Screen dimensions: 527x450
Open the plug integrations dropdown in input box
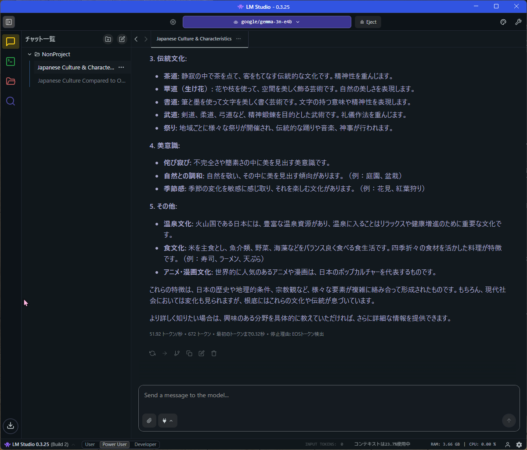[167, 421]
